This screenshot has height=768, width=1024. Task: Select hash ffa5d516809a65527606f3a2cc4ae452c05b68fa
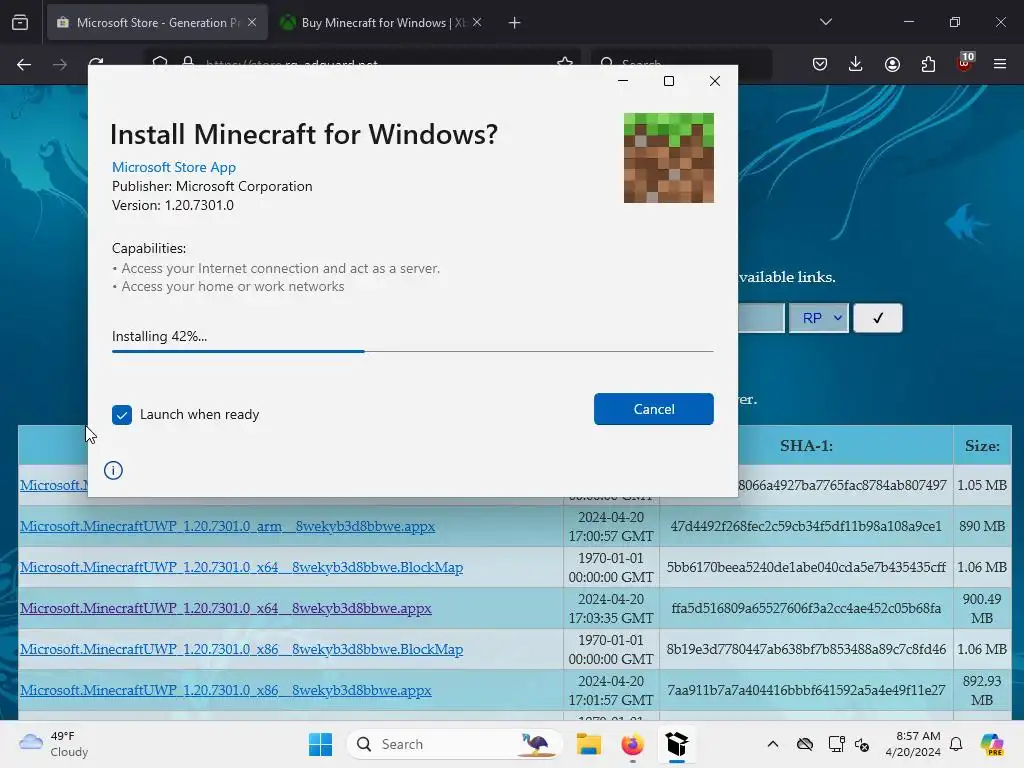pos(806,609)
